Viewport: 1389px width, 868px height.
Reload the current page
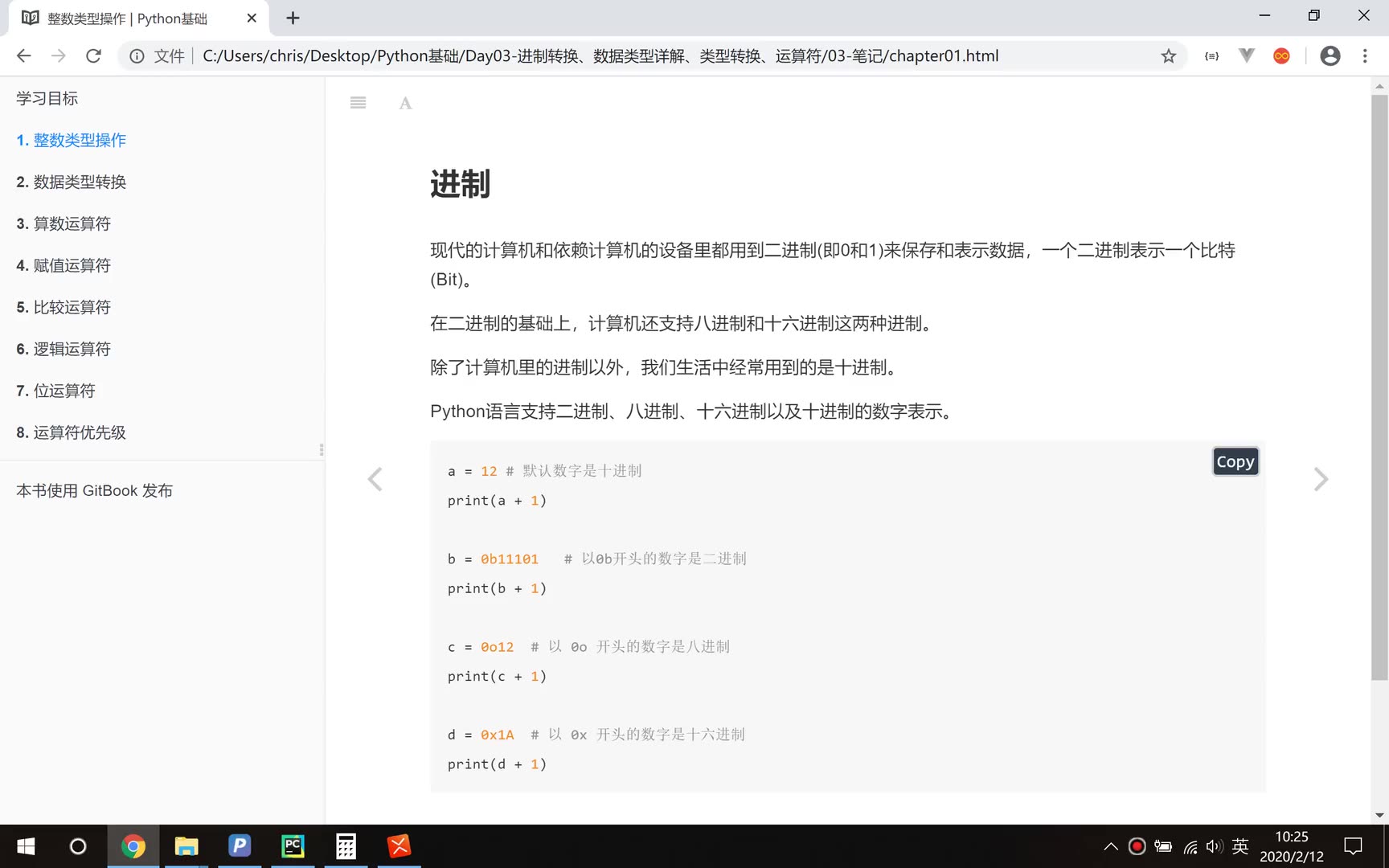pos(93,55)
